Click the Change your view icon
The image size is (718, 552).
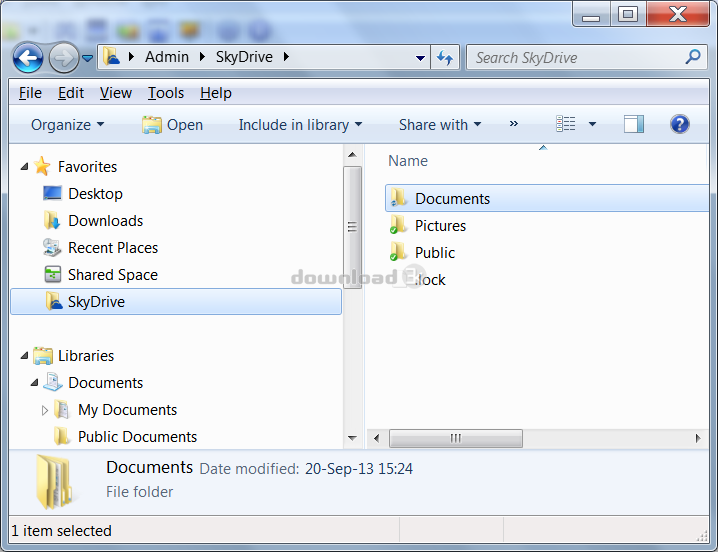pos(566,124)
